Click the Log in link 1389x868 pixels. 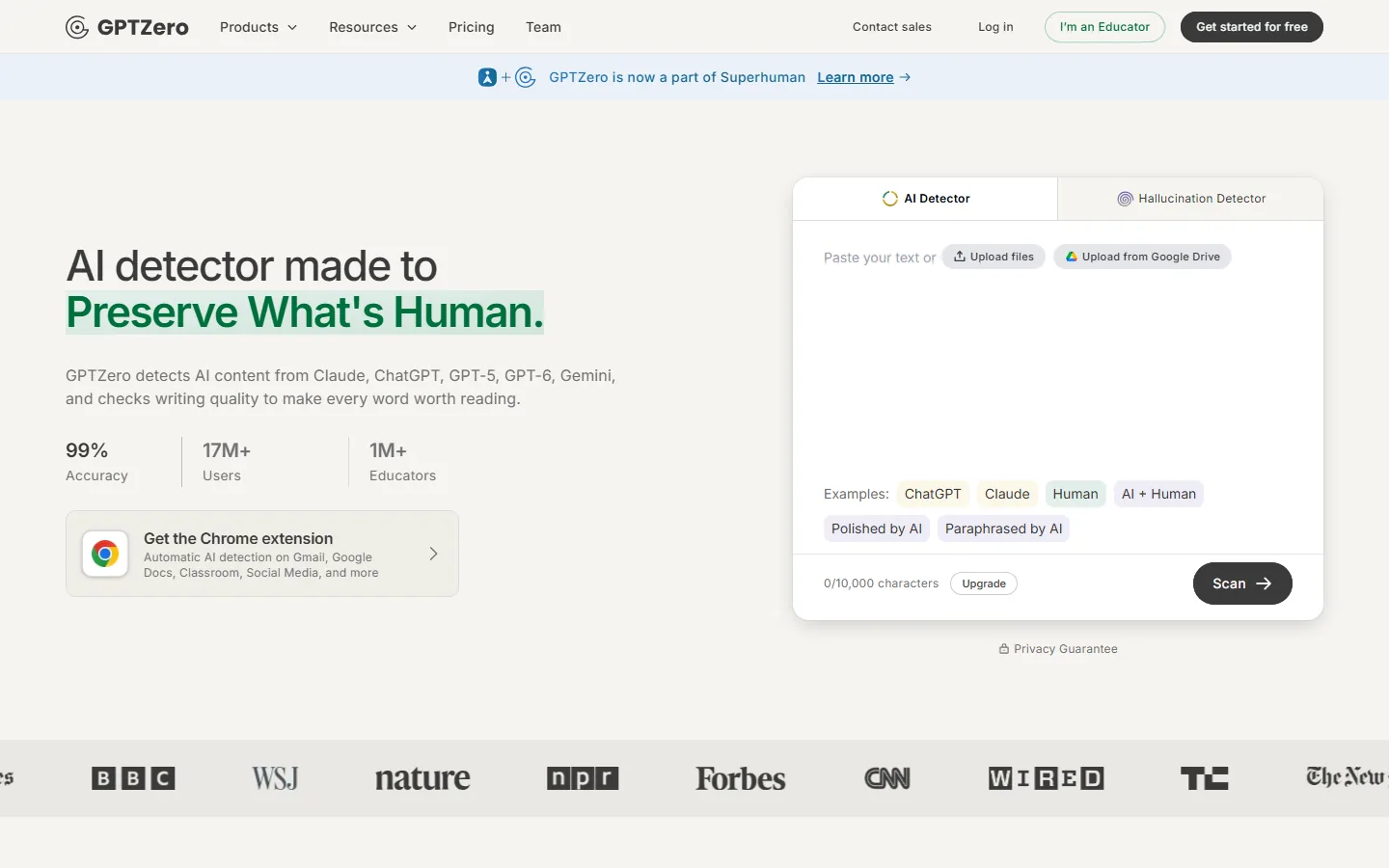[995, 27]
